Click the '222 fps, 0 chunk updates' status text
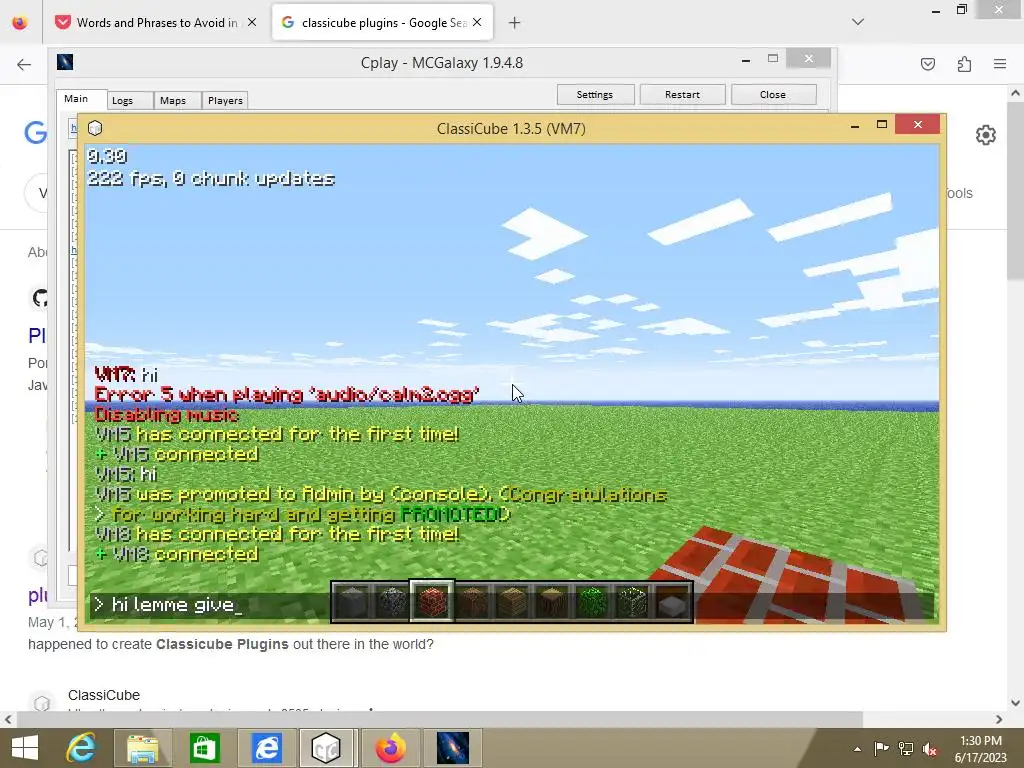The image size is (1024, 768). tap(211, 178)
